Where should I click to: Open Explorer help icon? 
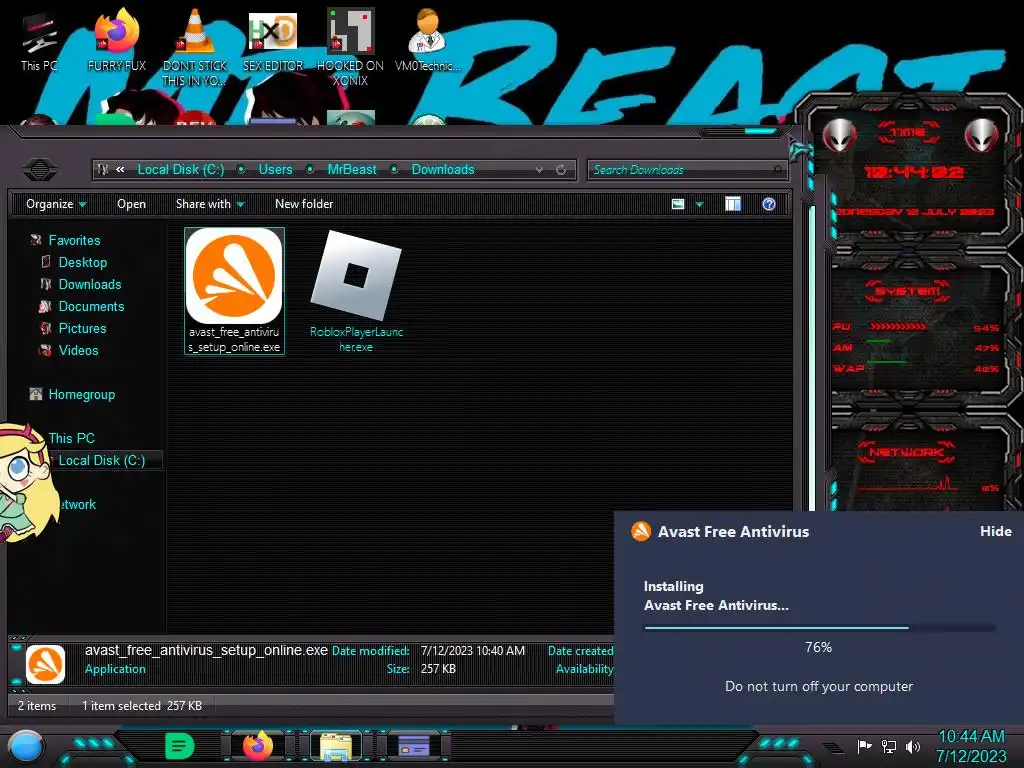pyautogui.click(x=769, y=204)
